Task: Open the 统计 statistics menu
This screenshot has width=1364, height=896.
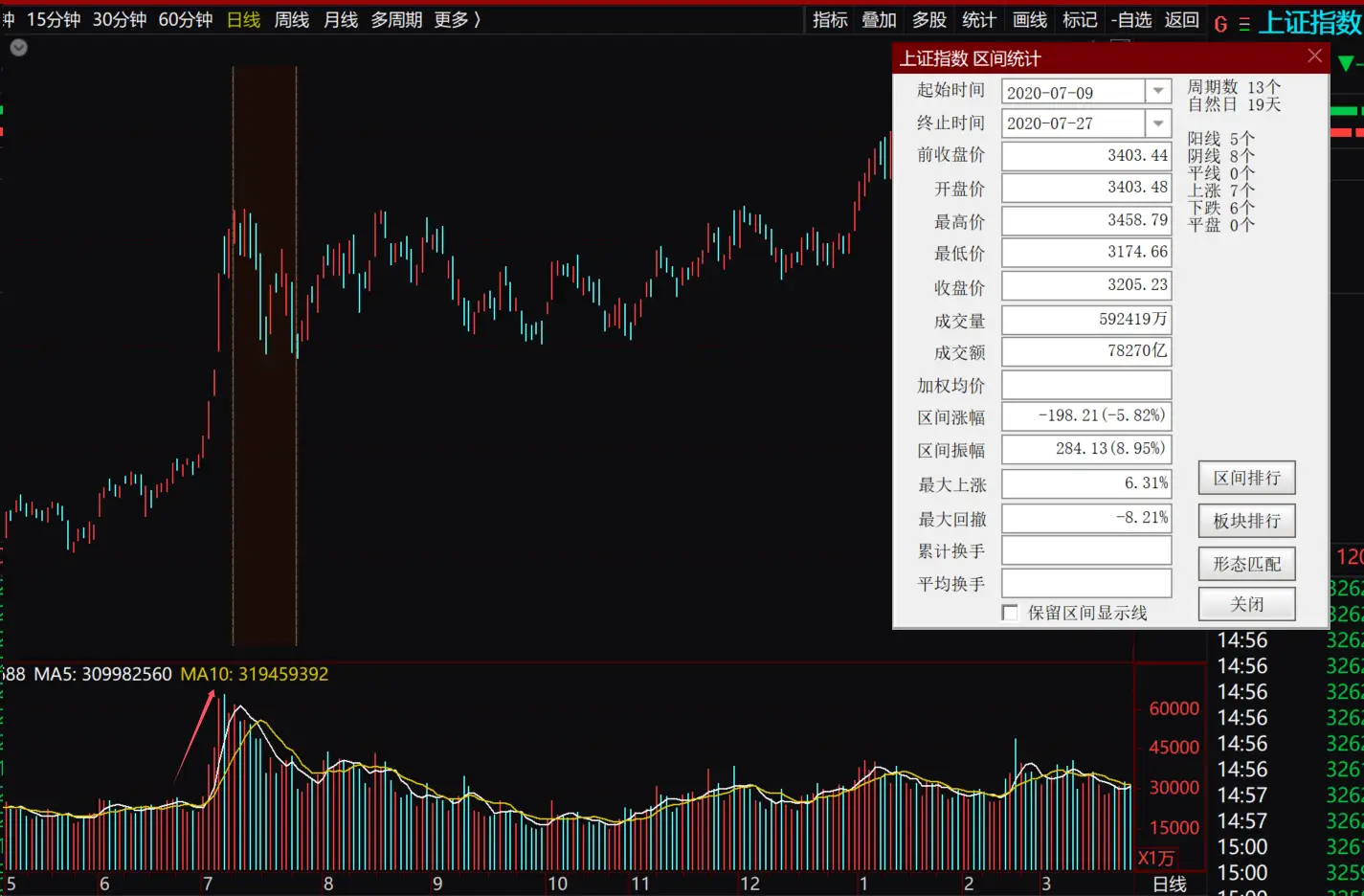Action: (x=979, y=20)
